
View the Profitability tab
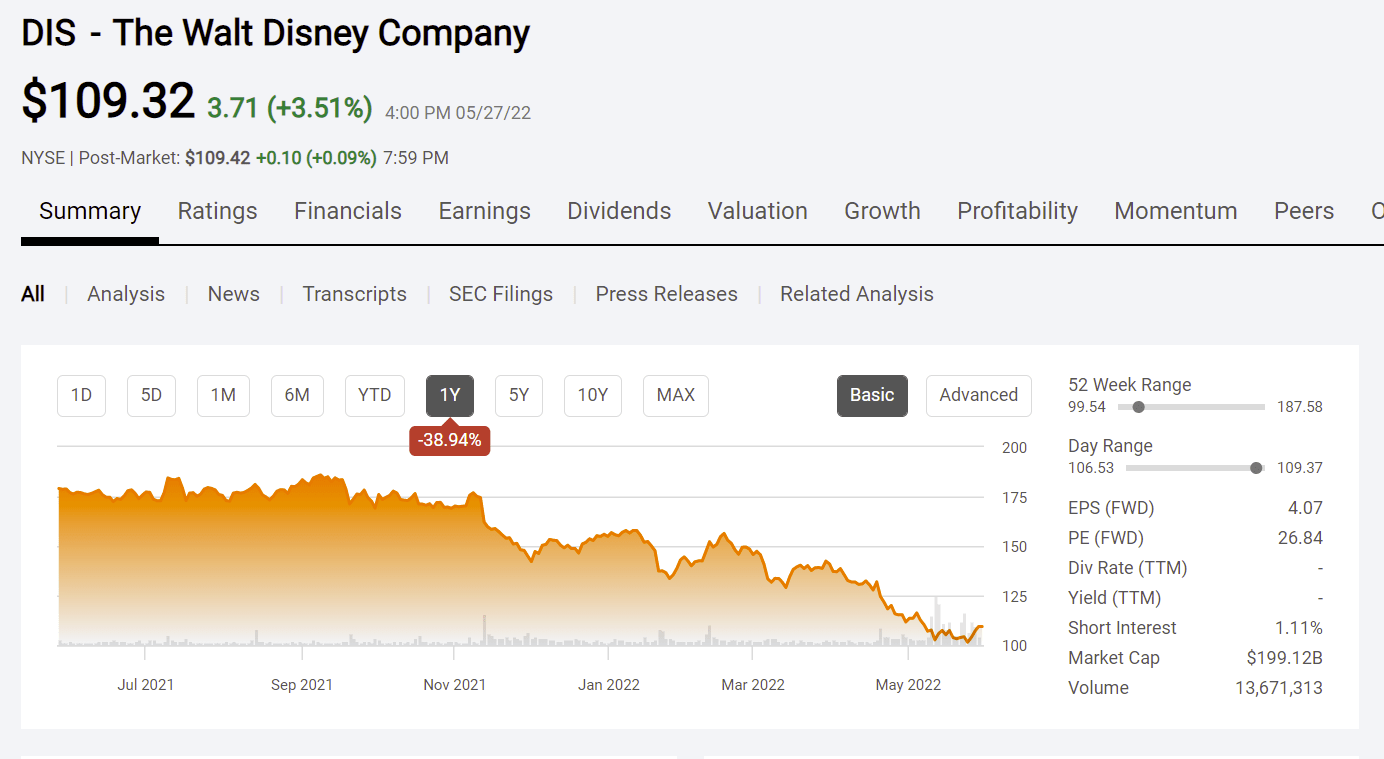[x=1017, y=211]
